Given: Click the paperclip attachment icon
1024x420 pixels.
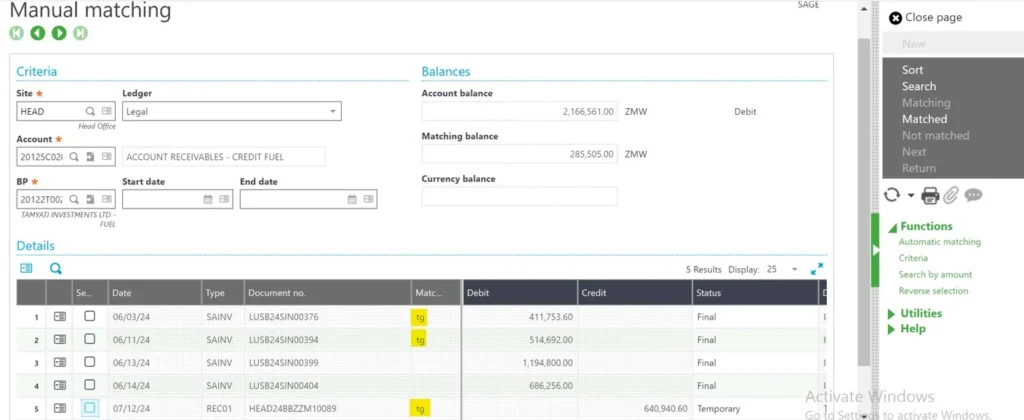Looking at the screenshot, I should click(x=951, y=195).
